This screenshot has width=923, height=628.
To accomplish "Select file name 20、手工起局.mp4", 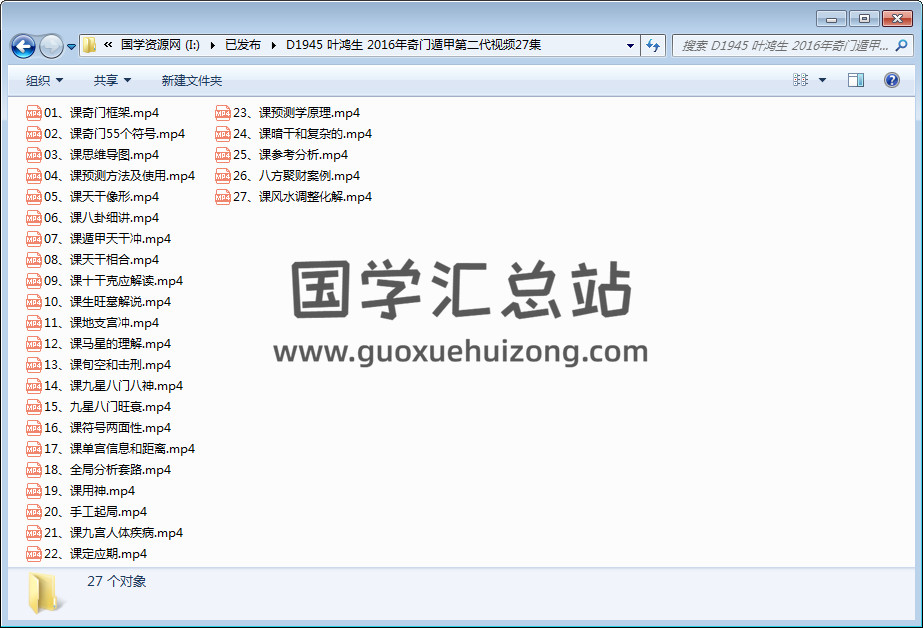I will click(x=95, y=512).
